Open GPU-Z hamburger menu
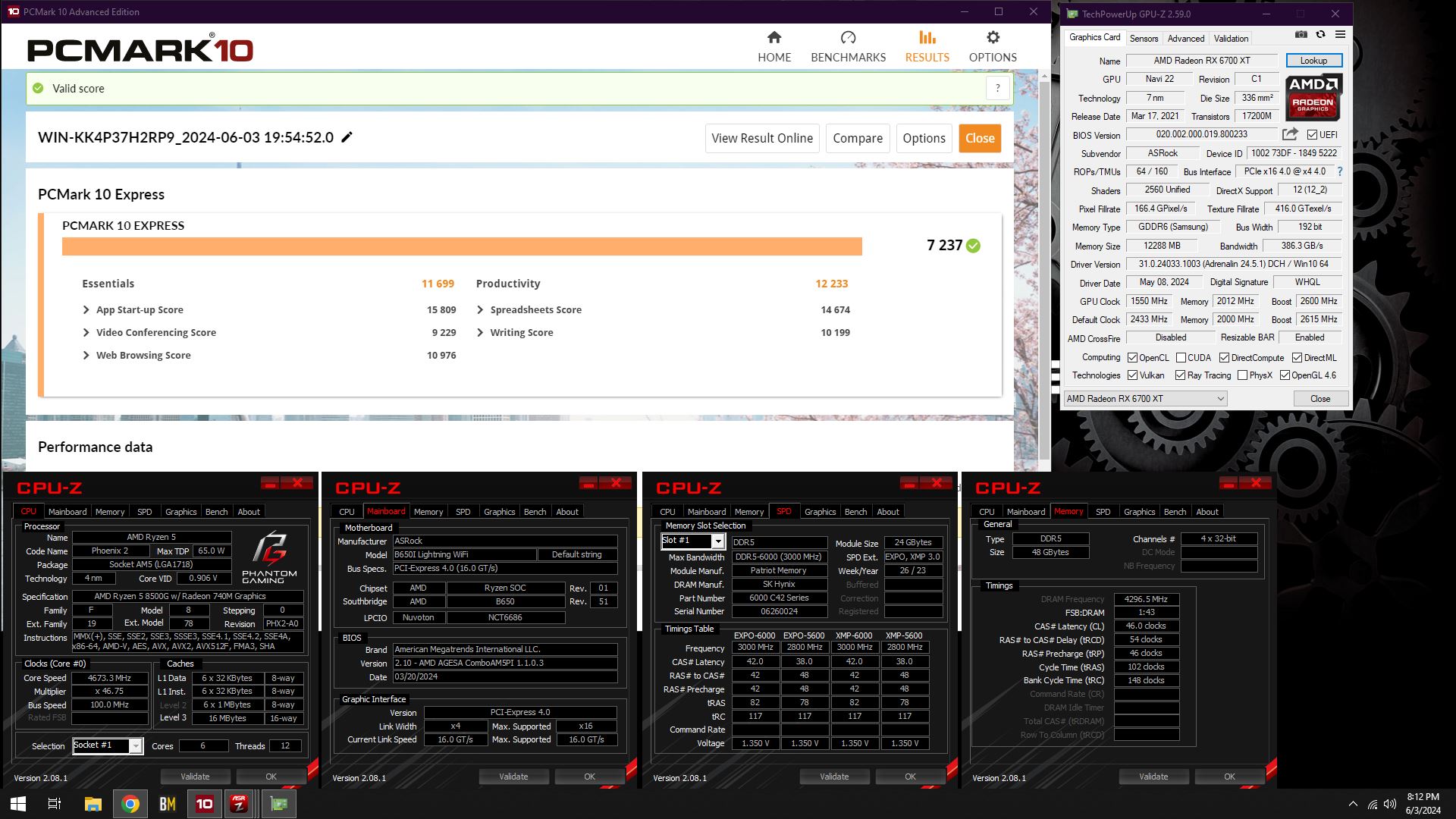The width and height of the screenshot is (1456, 819). 1340,34
